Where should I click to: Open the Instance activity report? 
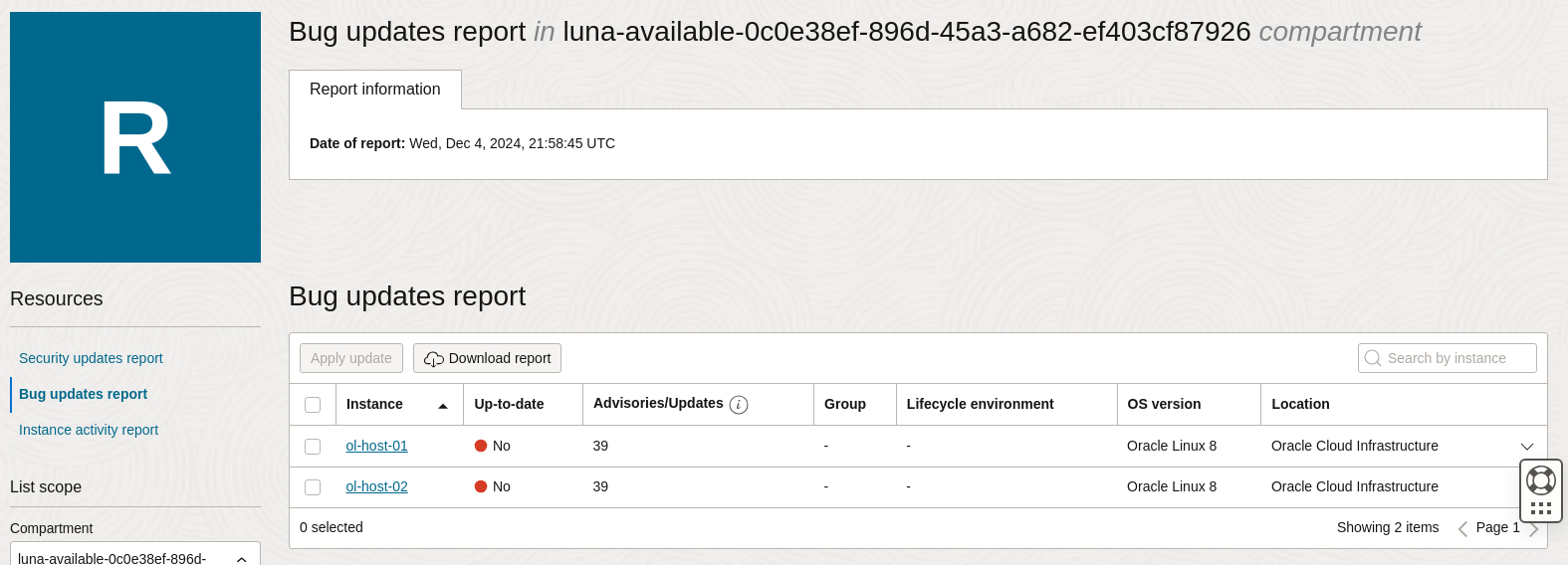tap(89, 430)
